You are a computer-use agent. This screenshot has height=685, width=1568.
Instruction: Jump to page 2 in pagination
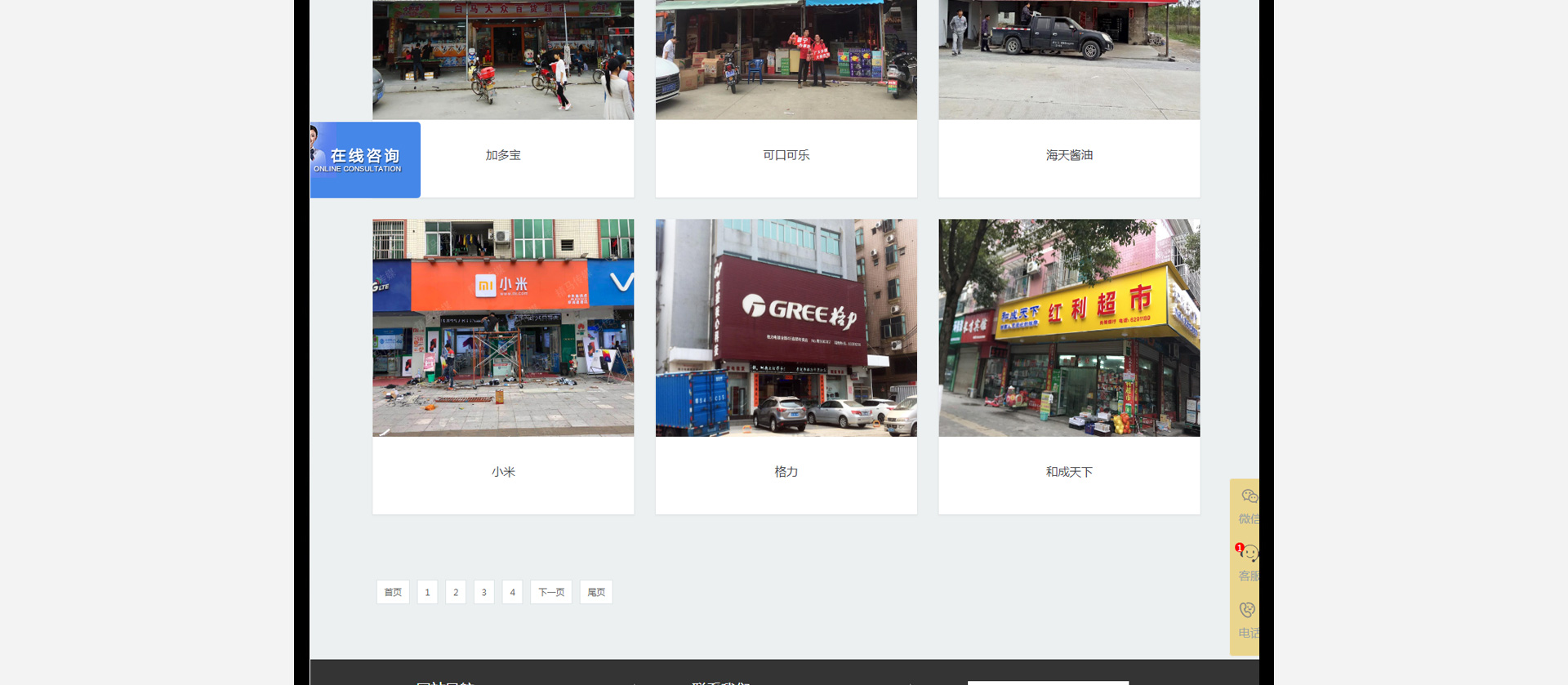point(456,592)
